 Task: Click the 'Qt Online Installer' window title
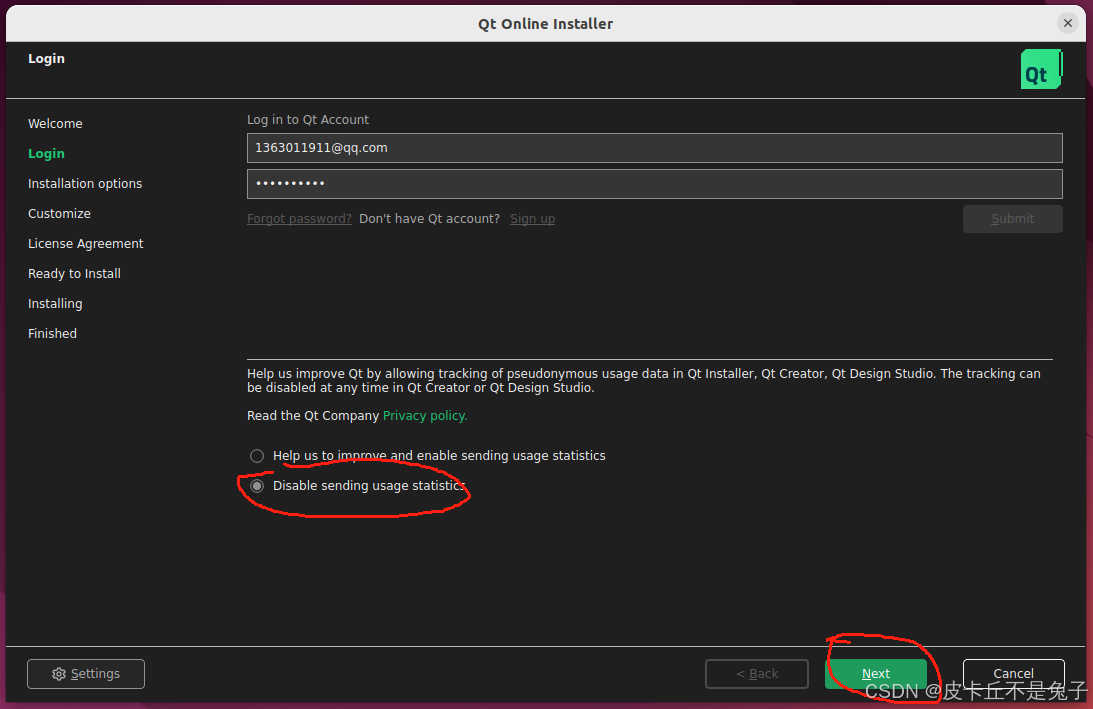pyautogui.click(x=545, y=24)
